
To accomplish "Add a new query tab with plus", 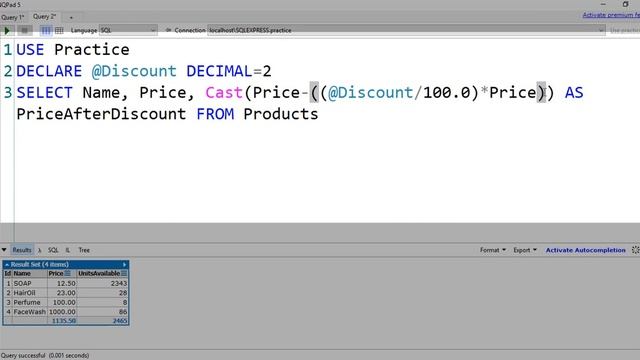I will (71, 18).
